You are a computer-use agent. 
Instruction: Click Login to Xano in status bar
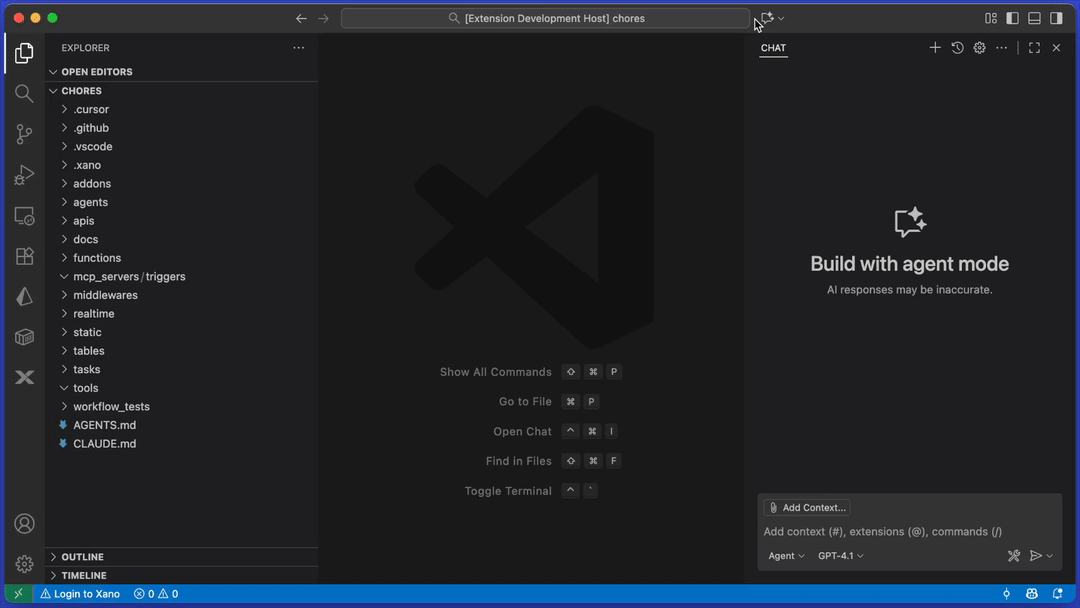80,594
